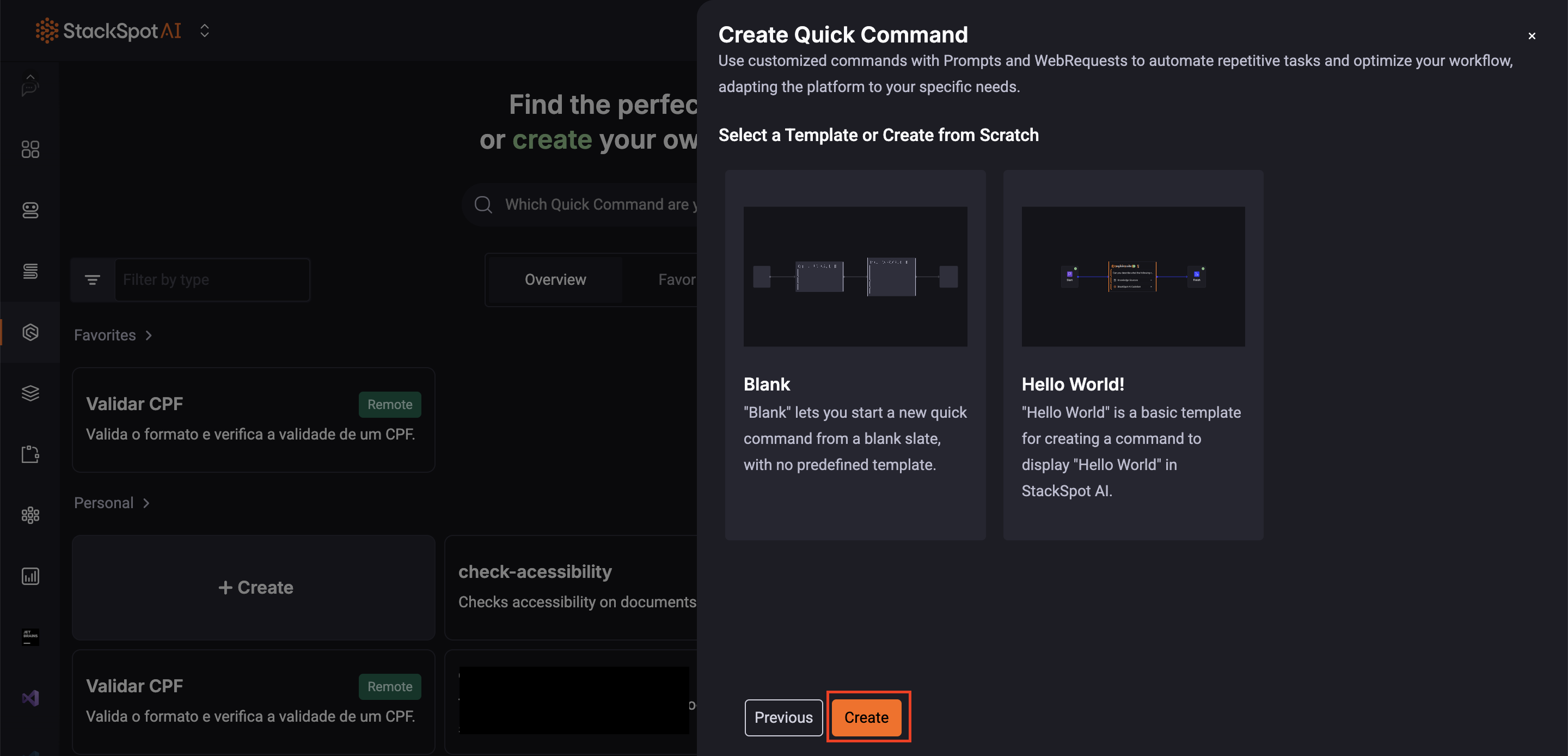The image size is (1568, 756).
Task: Open the Stacks sidebar icon
Action: (30, 271)
